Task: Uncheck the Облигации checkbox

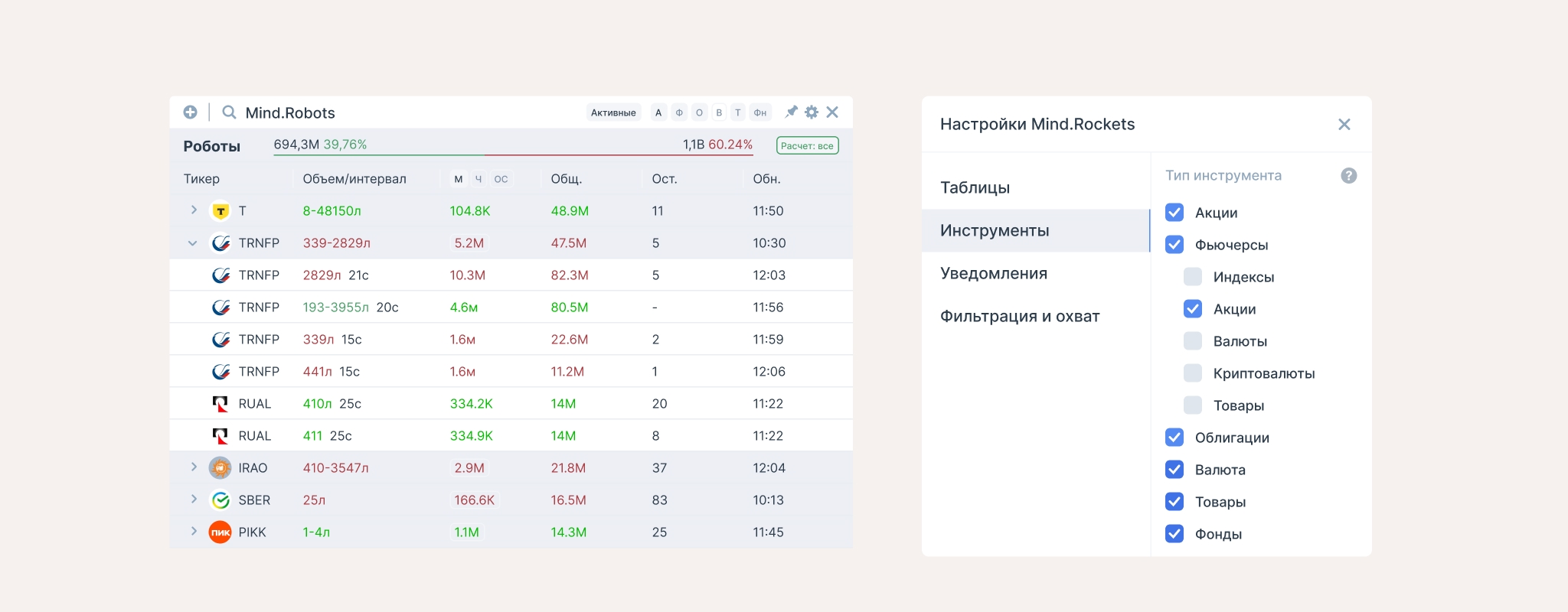Action: [x=1174, y=438]
